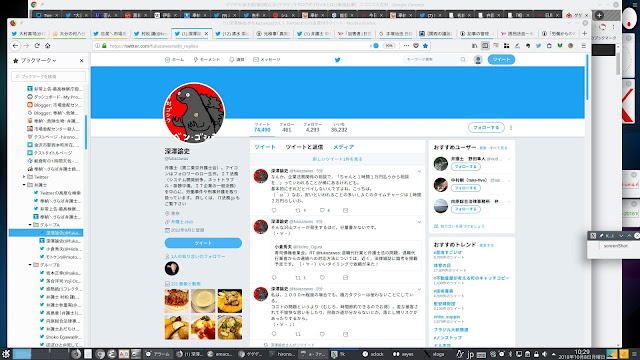Like the first tweet with heart
Screen dimensions: 640x360
pyautogui.click(x=322, y=211)
